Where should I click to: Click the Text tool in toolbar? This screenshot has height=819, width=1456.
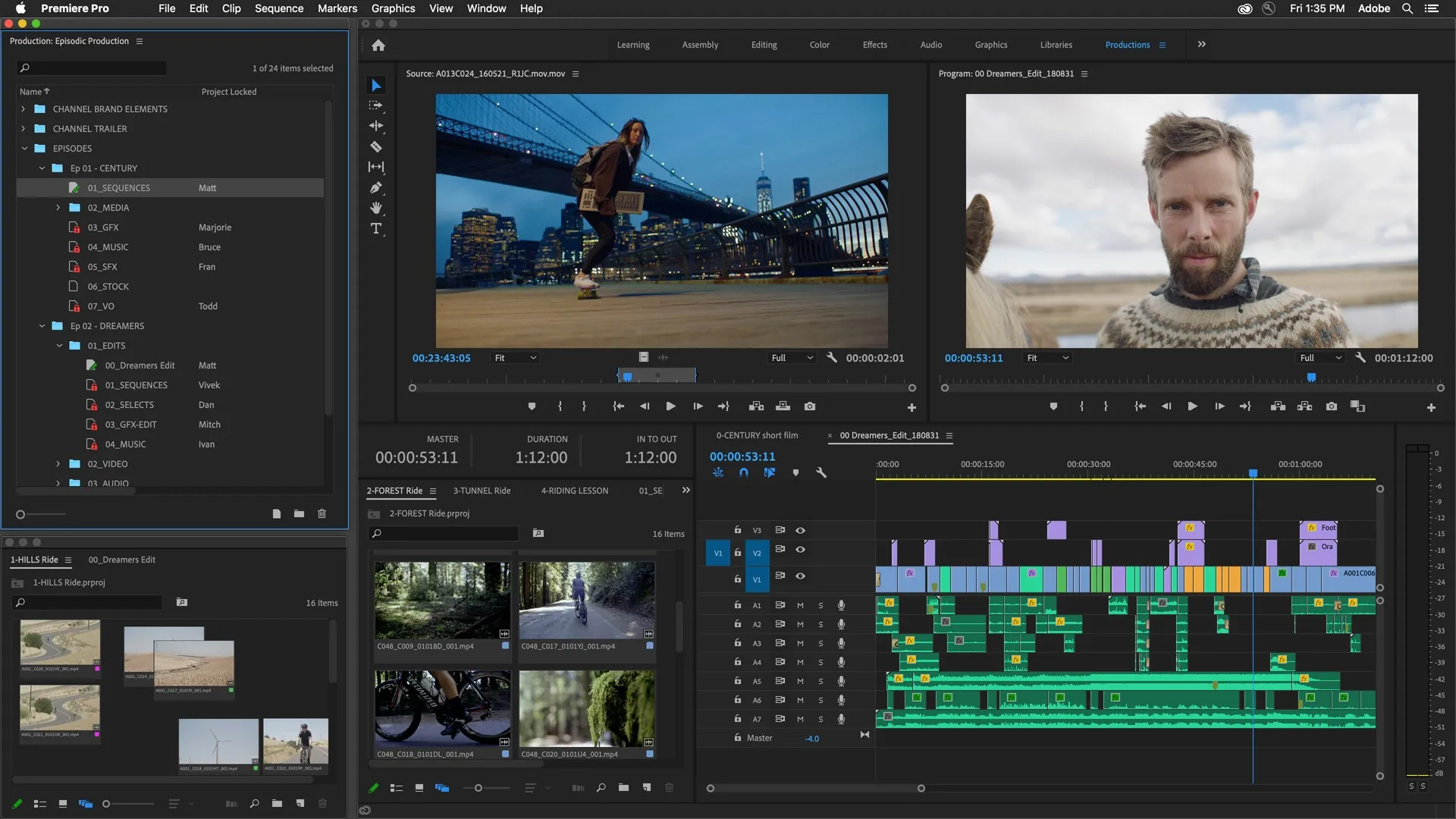click(376, 228)
